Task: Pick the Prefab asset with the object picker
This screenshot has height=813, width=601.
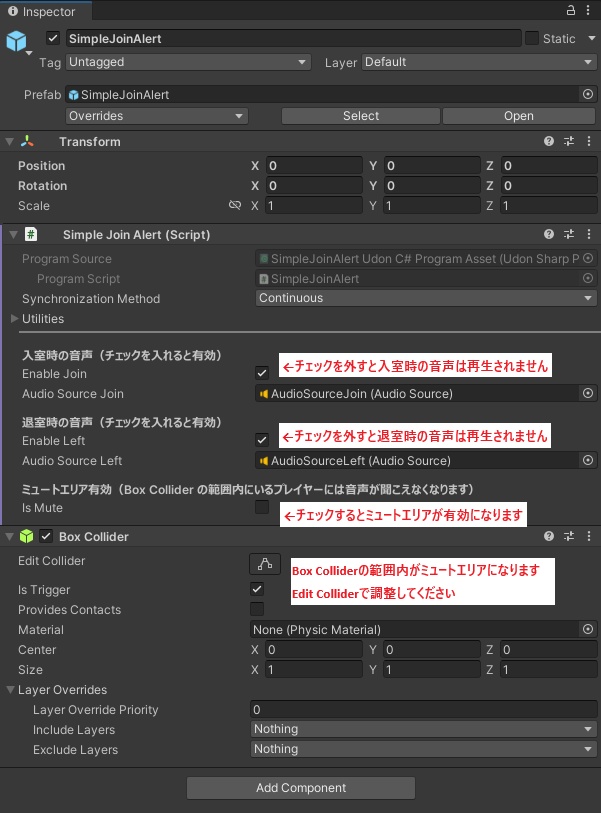Action: click(588, 94)
